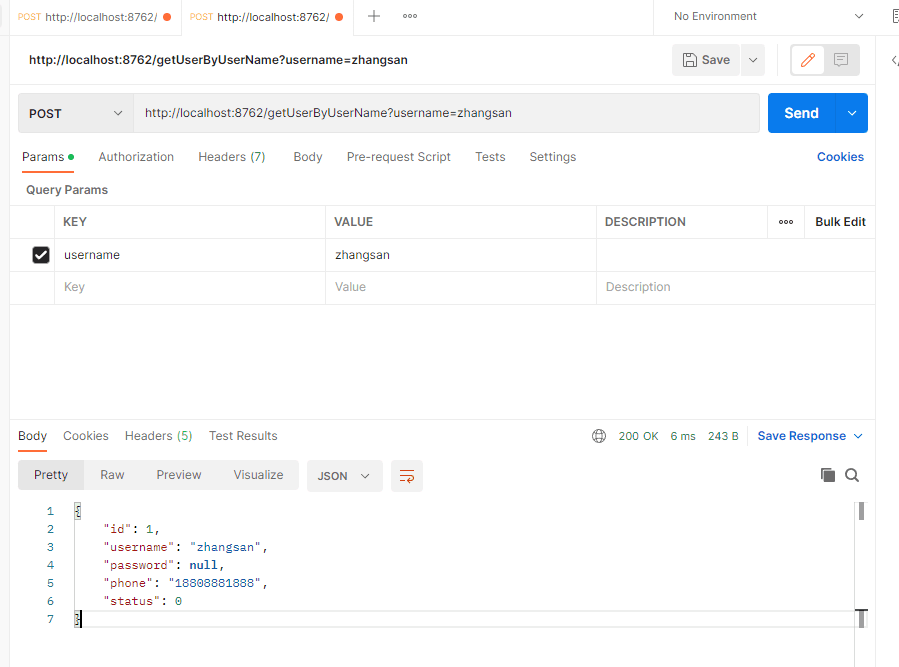This screenshot has height=667, width=899.
Task: Open the Tests tab
Action: pos(490,157)
